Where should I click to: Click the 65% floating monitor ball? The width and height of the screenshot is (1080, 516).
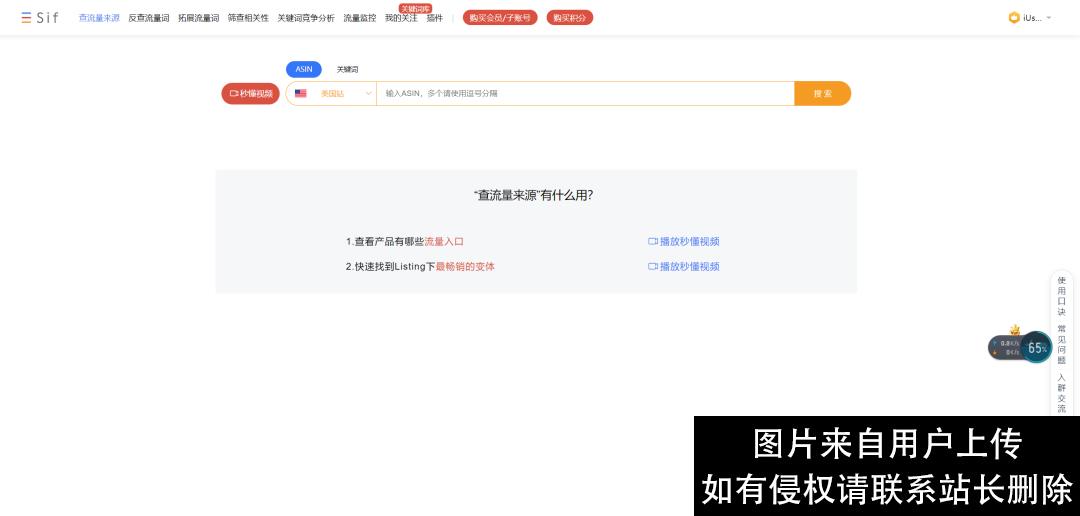(1036, 348)
